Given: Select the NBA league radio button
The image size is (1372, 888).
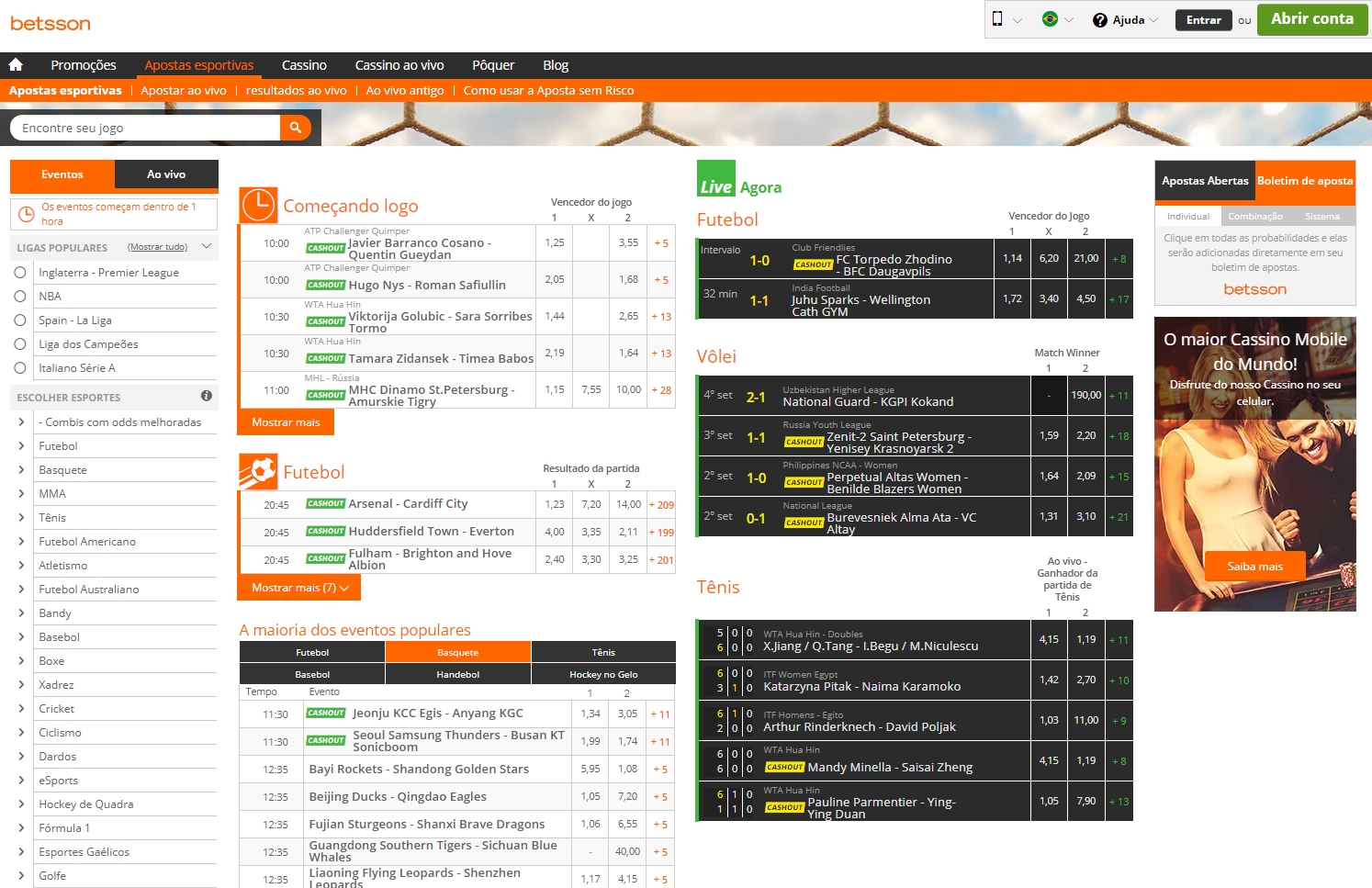Looking at the screenshot, I should coord(20,297).
